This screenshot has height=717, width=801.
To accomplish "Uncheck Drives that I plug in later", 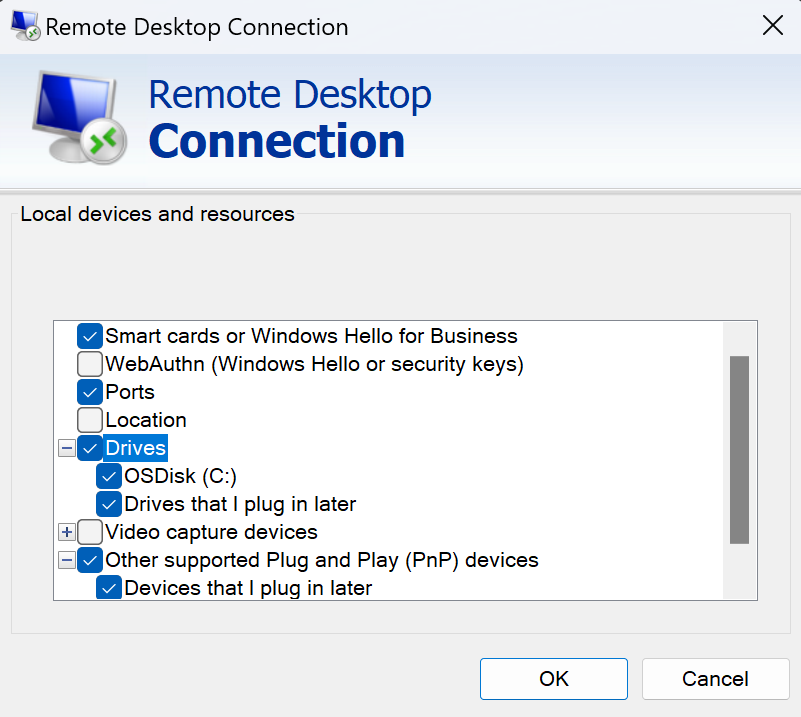I will [x=109, y=504].
